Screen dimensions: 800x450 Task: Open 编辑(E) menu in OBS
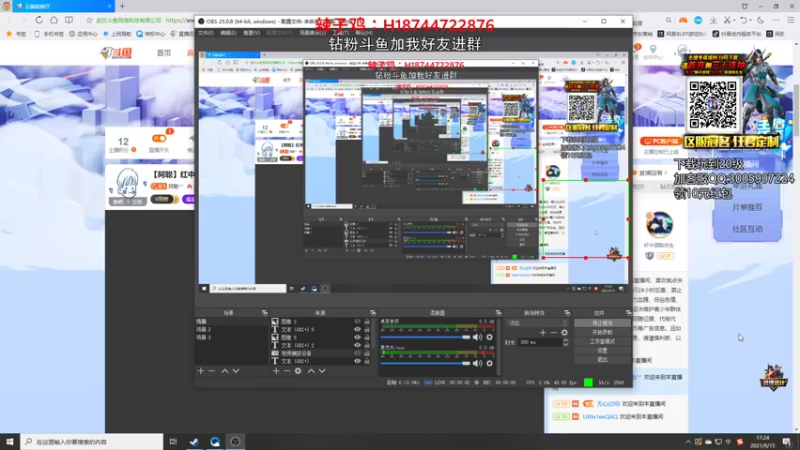click(x=228, y=33)
